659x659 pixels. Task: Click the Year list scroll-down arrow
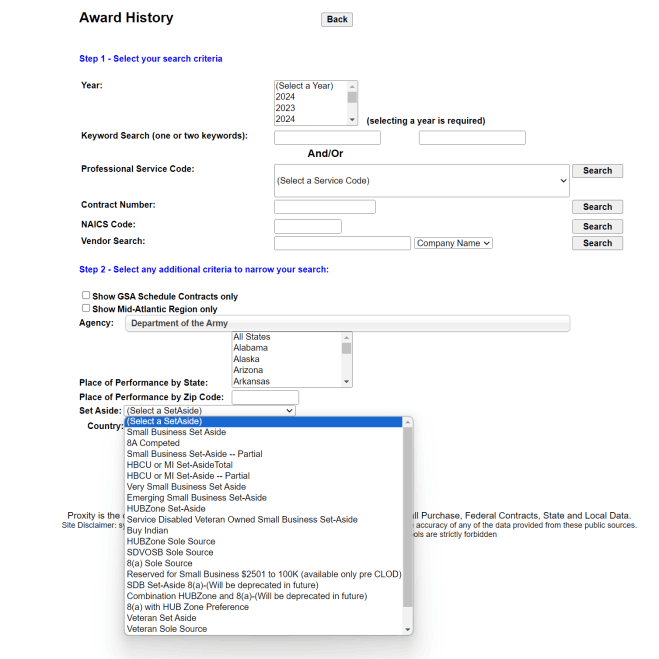(352, 120)
